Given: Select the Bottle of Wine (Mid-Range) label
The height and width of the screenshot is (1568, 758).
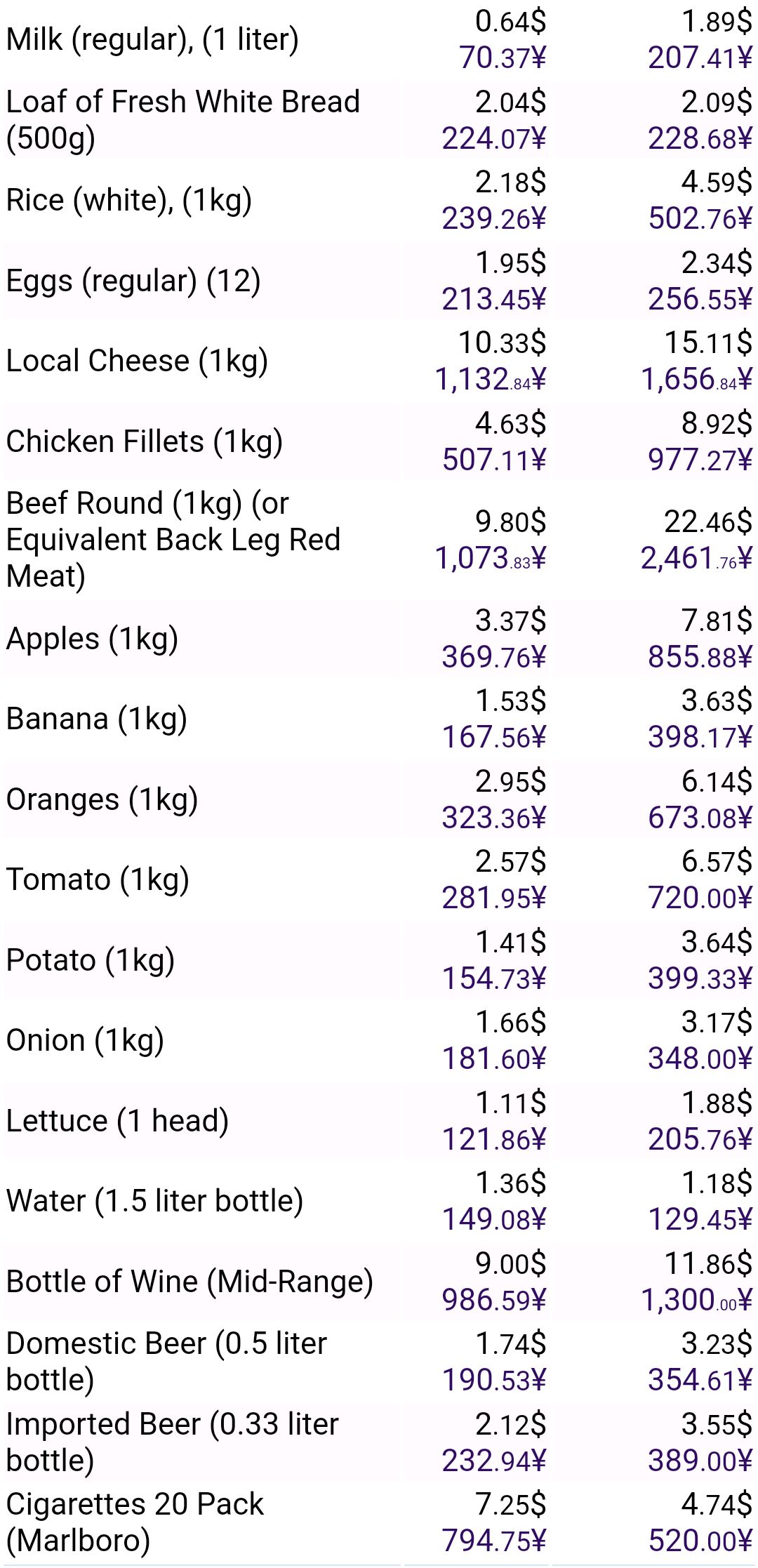Looking at the screenshot, I should [189, 1282].
